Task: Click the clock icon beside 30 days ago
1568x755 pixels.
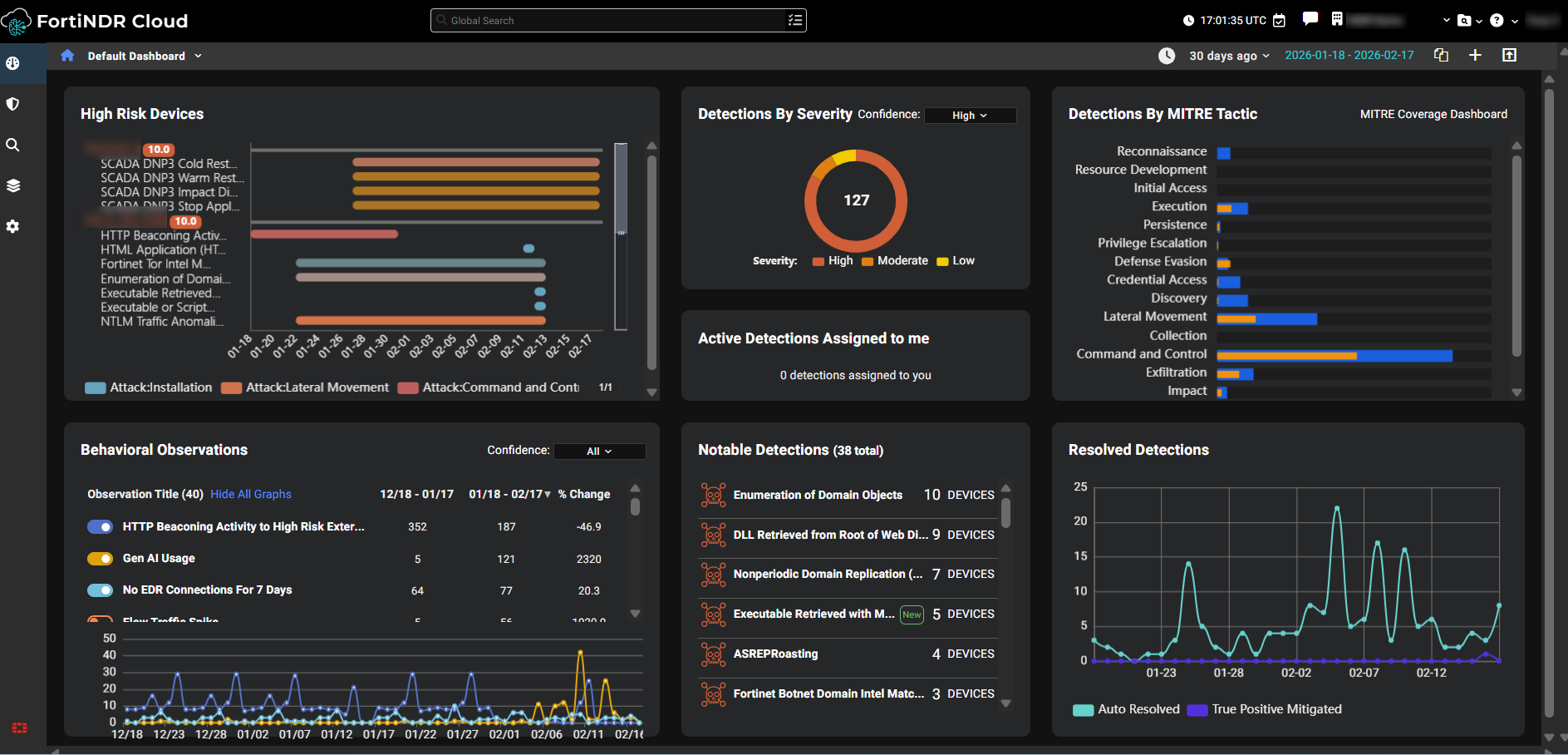Action: tap(1167, 56)
